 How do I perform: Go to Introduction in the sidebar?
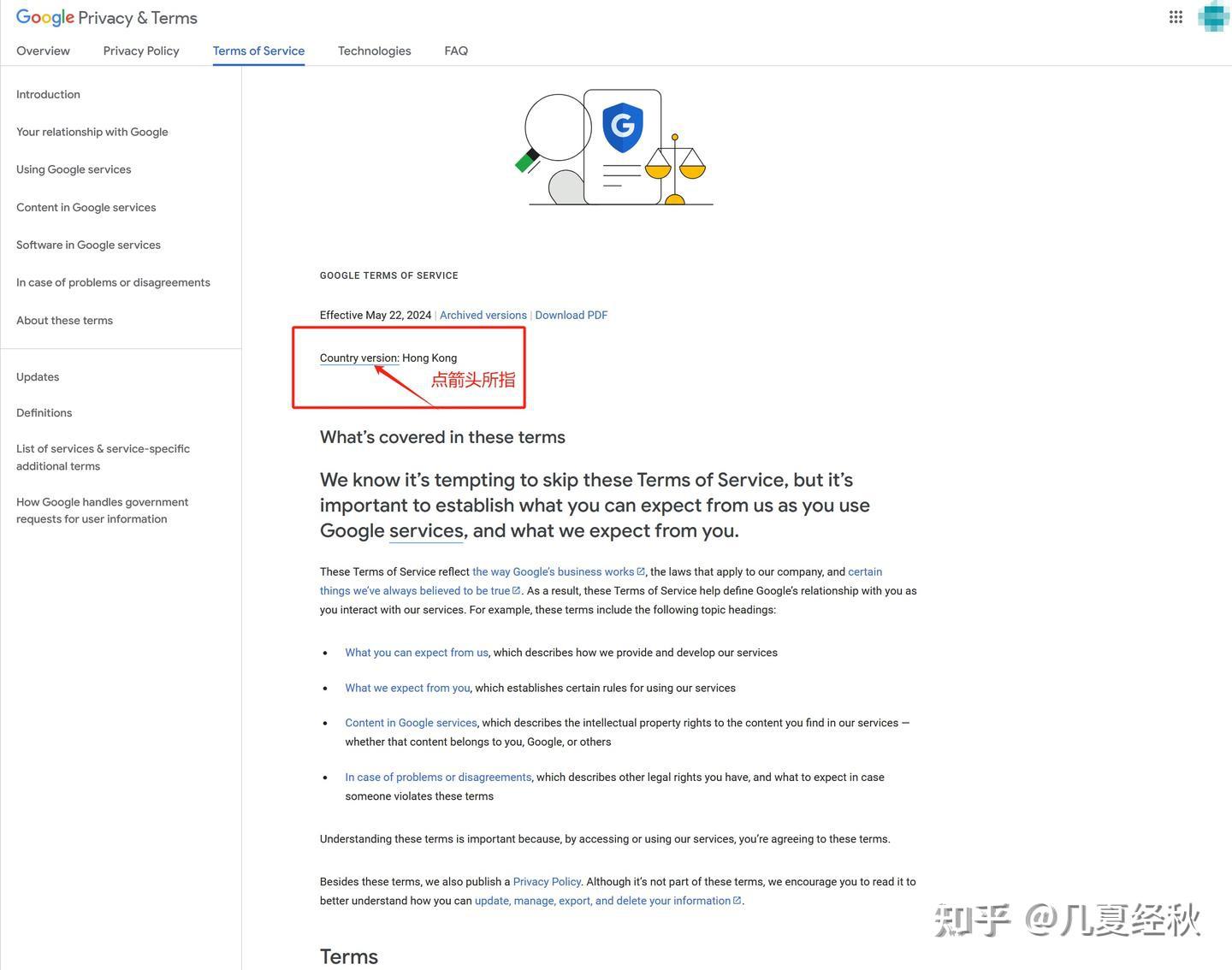coord(48,94)
